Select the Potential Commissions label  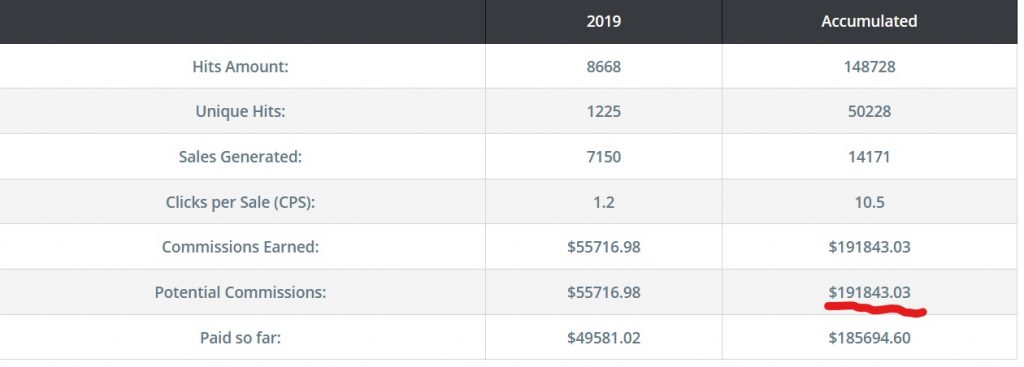click(240, 293)
